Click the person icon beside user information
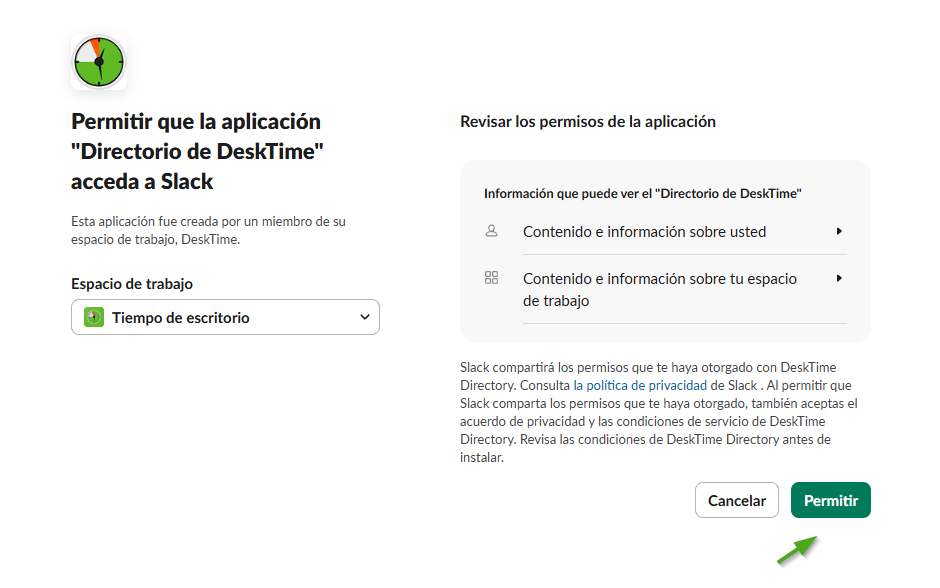This screenshot has width=940, height=588. coord(491,231)
